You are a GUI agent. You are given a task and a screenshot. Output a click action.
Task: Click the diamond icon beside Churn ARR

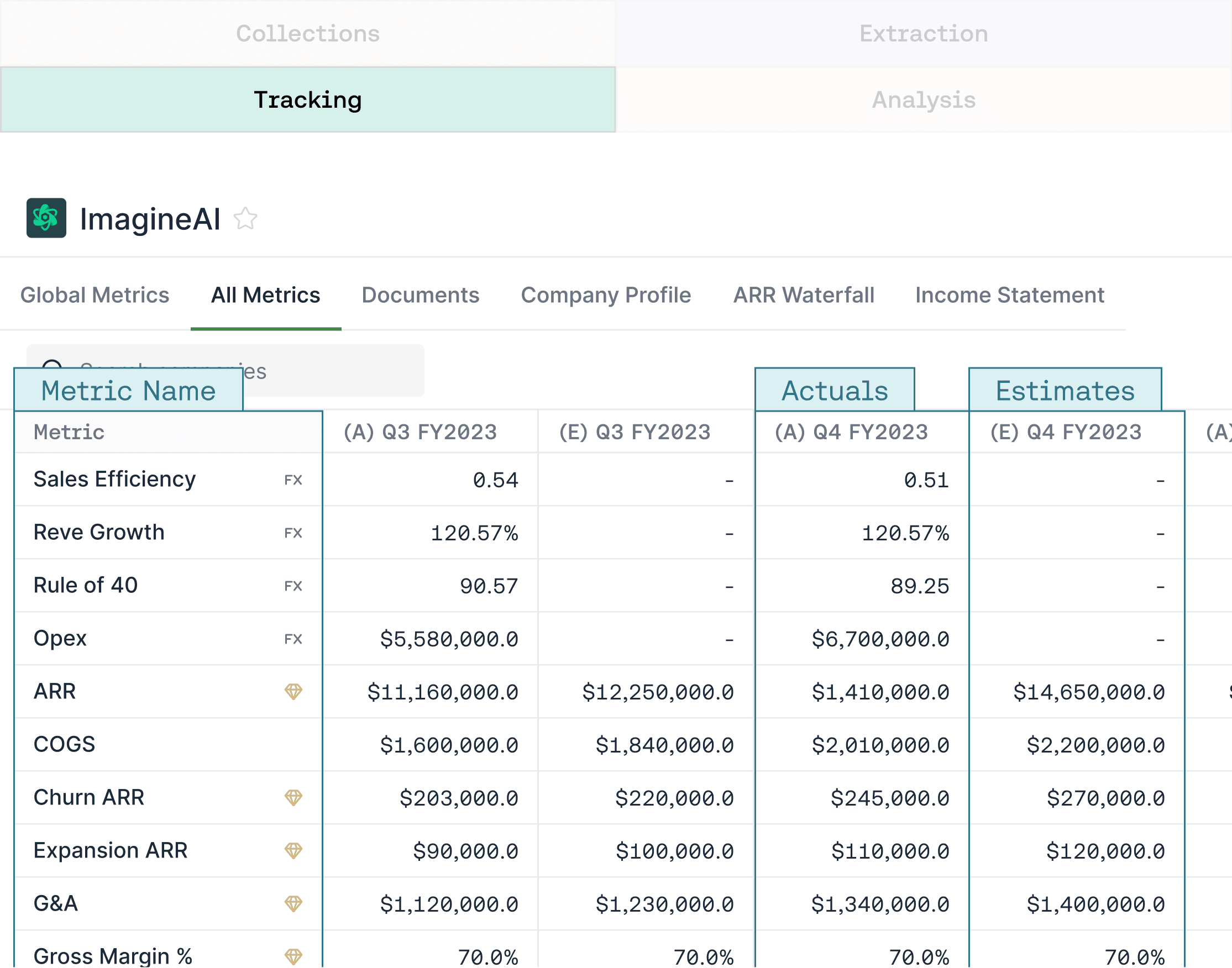pos(293,797)
